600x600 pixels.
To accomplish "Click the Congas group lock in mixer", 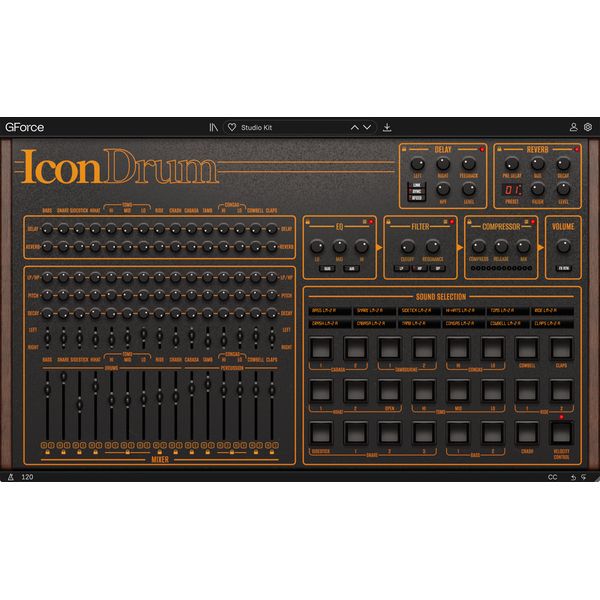I will click(x=232, y=452).
